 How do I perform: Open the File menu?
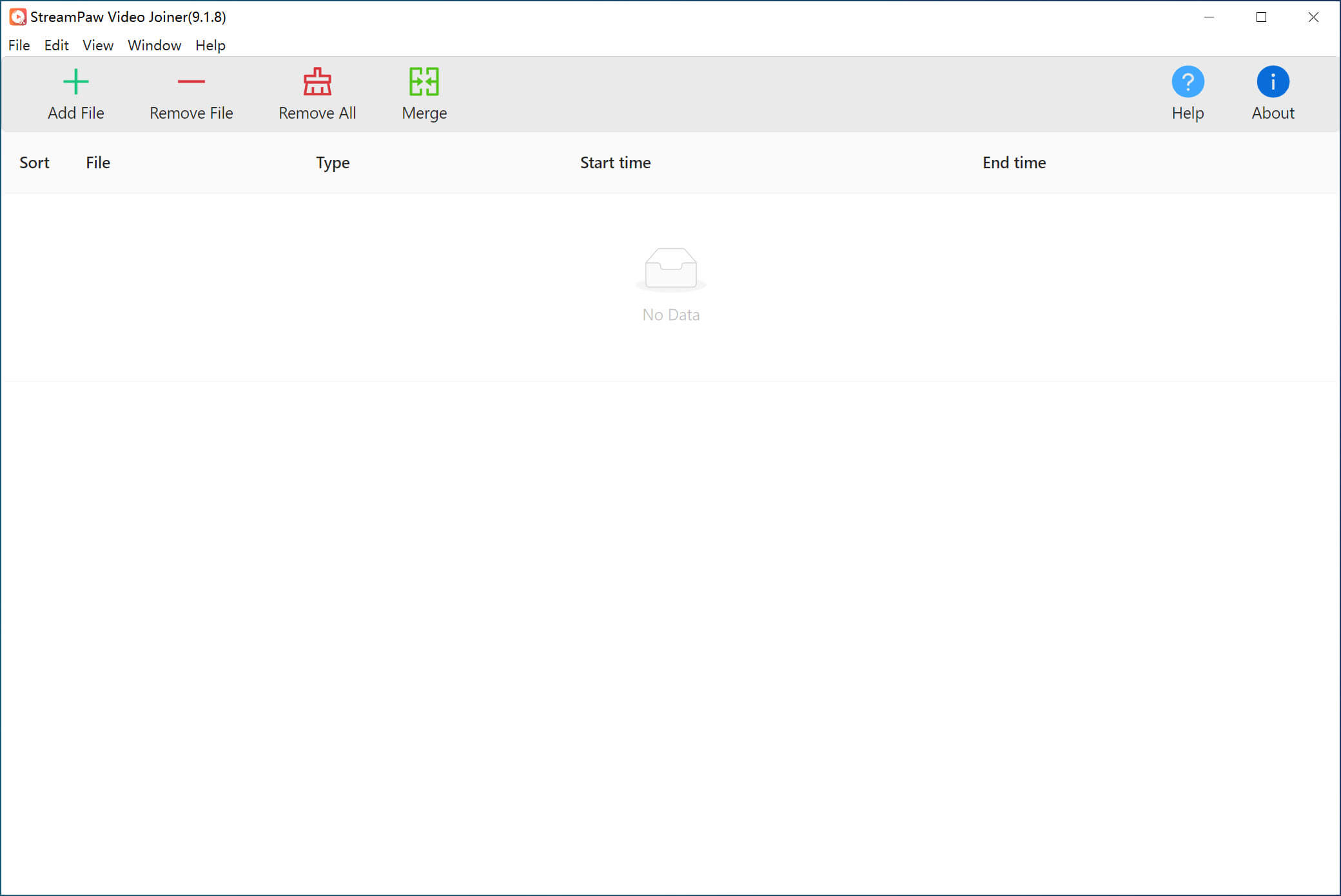point(19,45)
